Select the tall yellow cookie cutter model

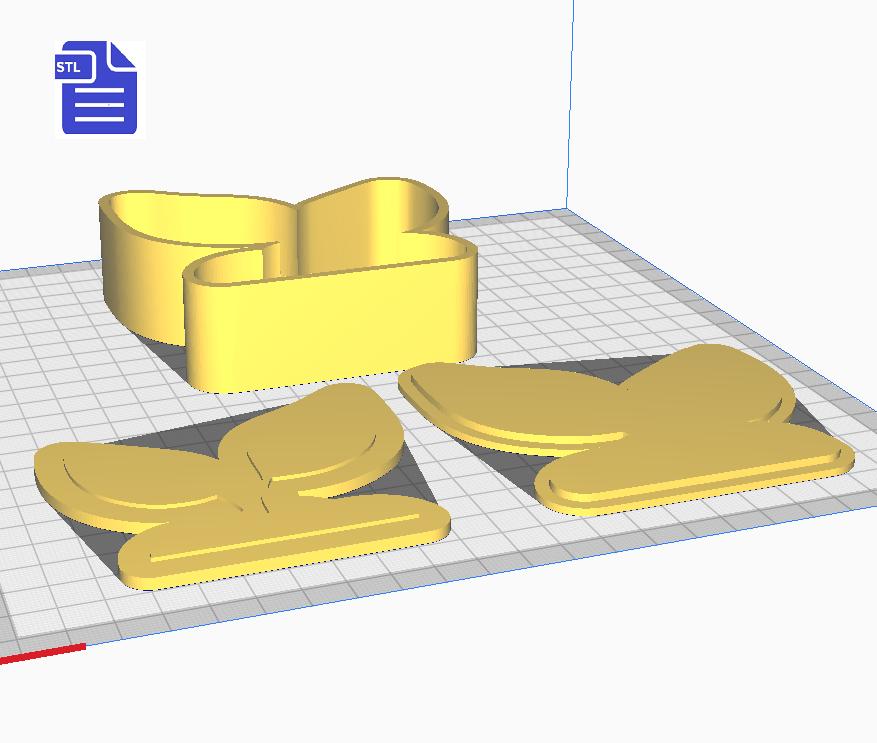(x=288, y=284)
